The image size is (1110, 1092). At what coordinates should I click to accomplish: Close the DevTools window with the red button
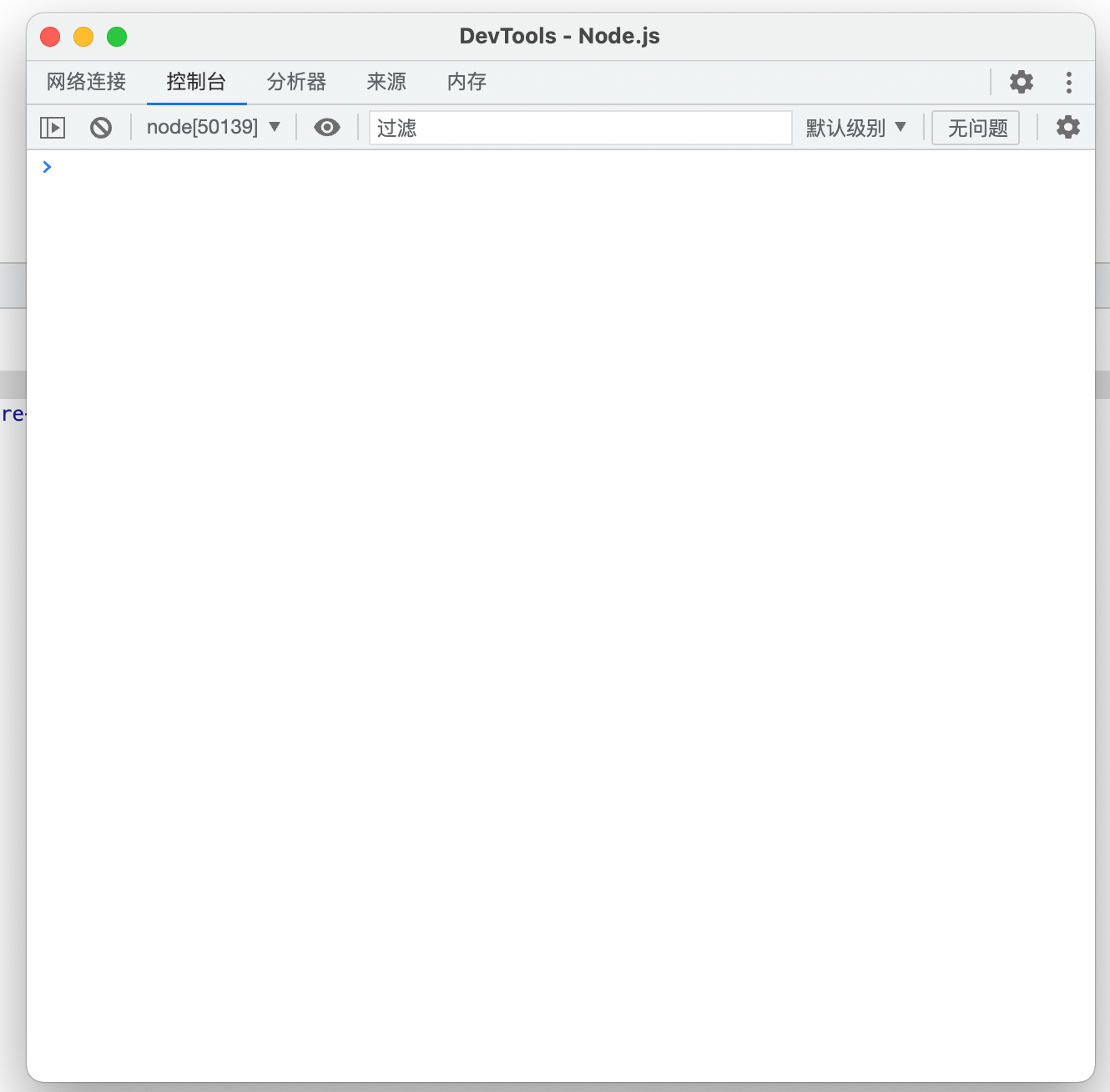point(50,37)
